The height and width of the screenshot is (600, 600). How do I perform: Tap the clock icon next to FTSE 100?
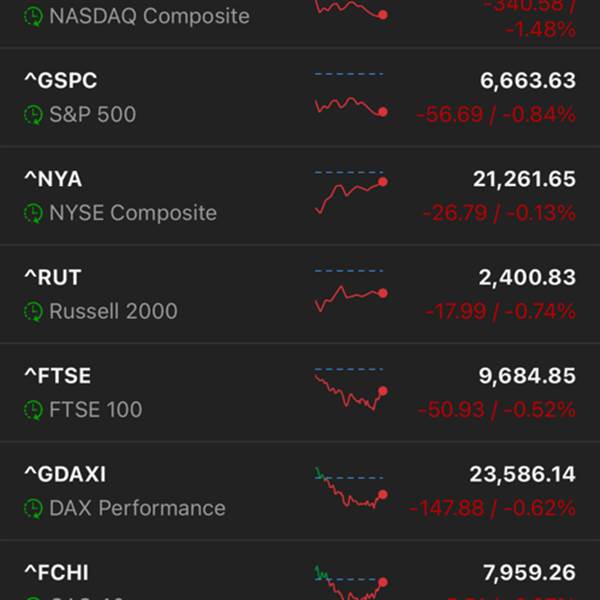coord(35,409)
